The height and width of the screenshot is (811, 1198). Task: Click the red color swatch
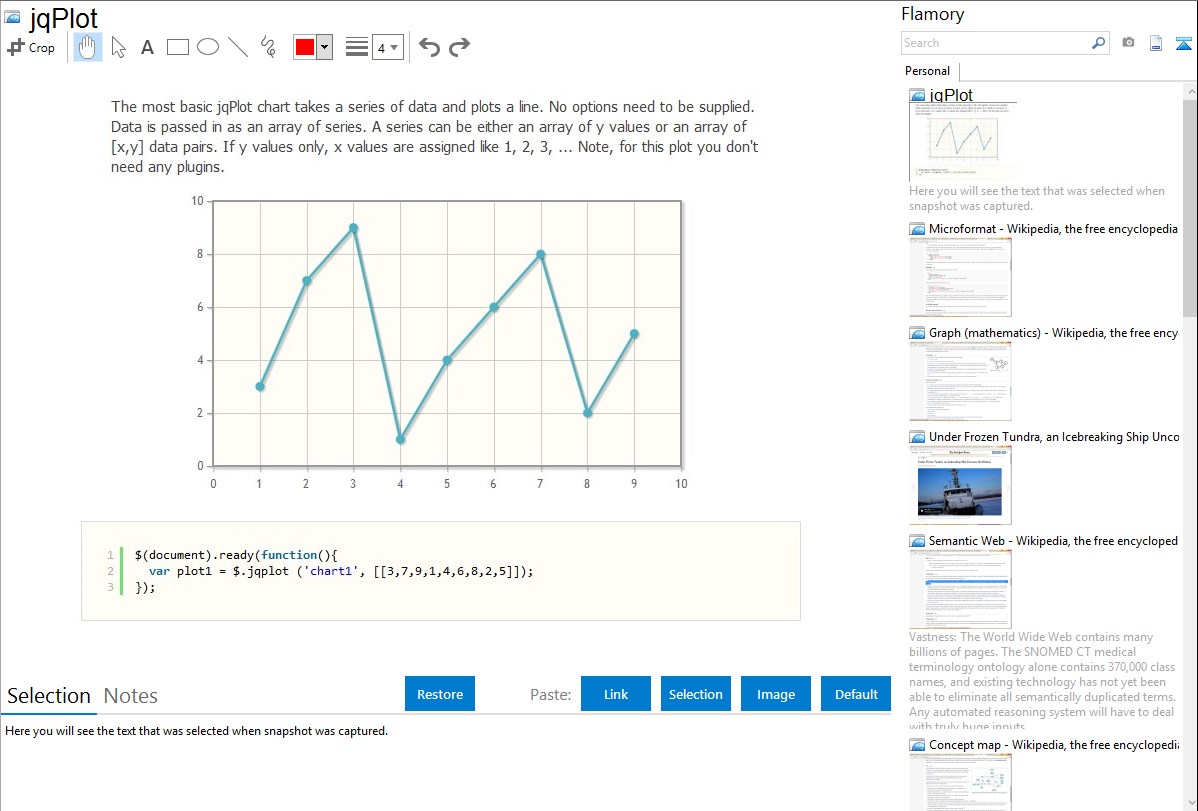click(x=305, y=47)
